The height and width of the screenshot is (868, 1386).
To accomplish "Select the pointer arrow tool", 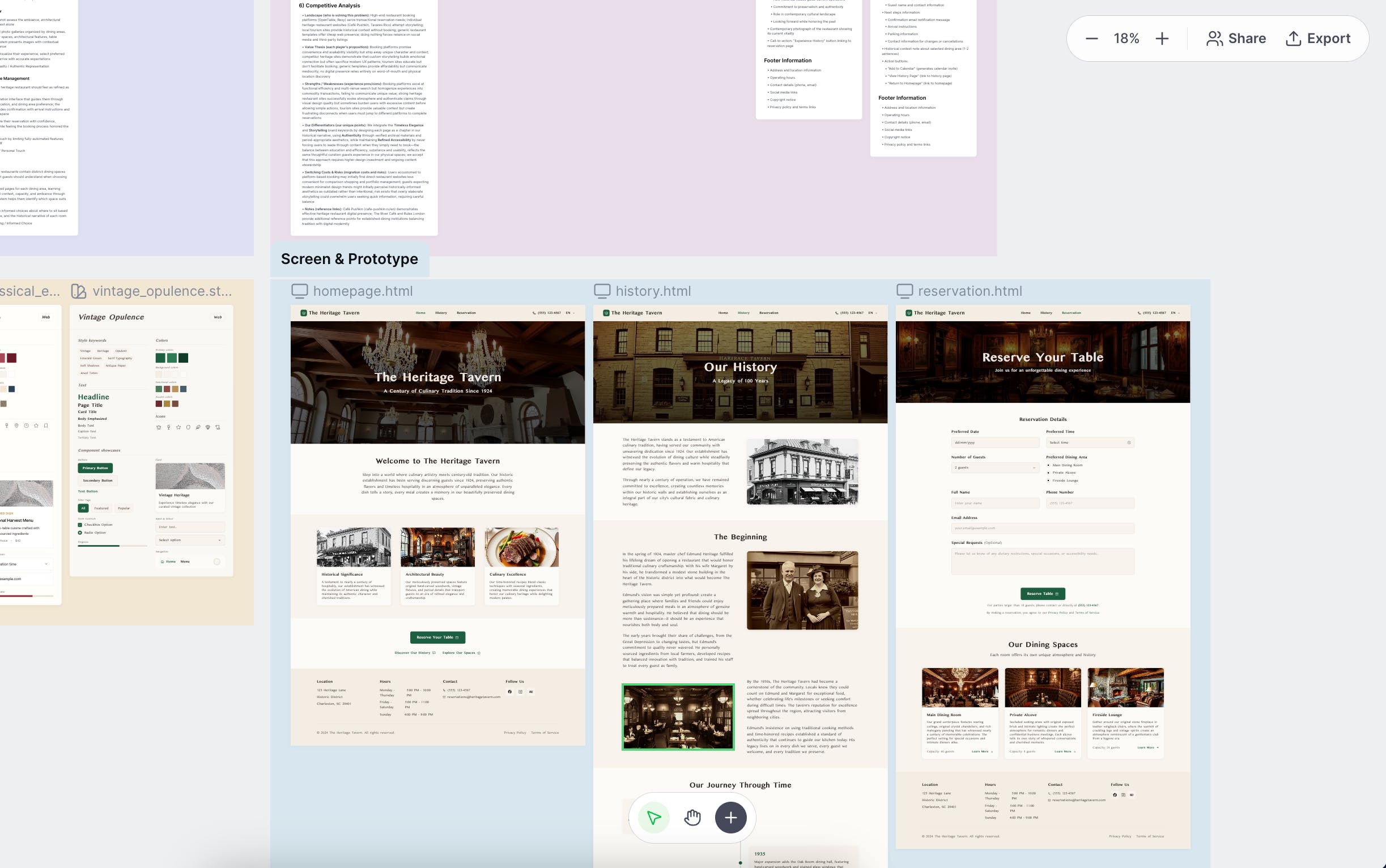I will (x=653, y=817).
